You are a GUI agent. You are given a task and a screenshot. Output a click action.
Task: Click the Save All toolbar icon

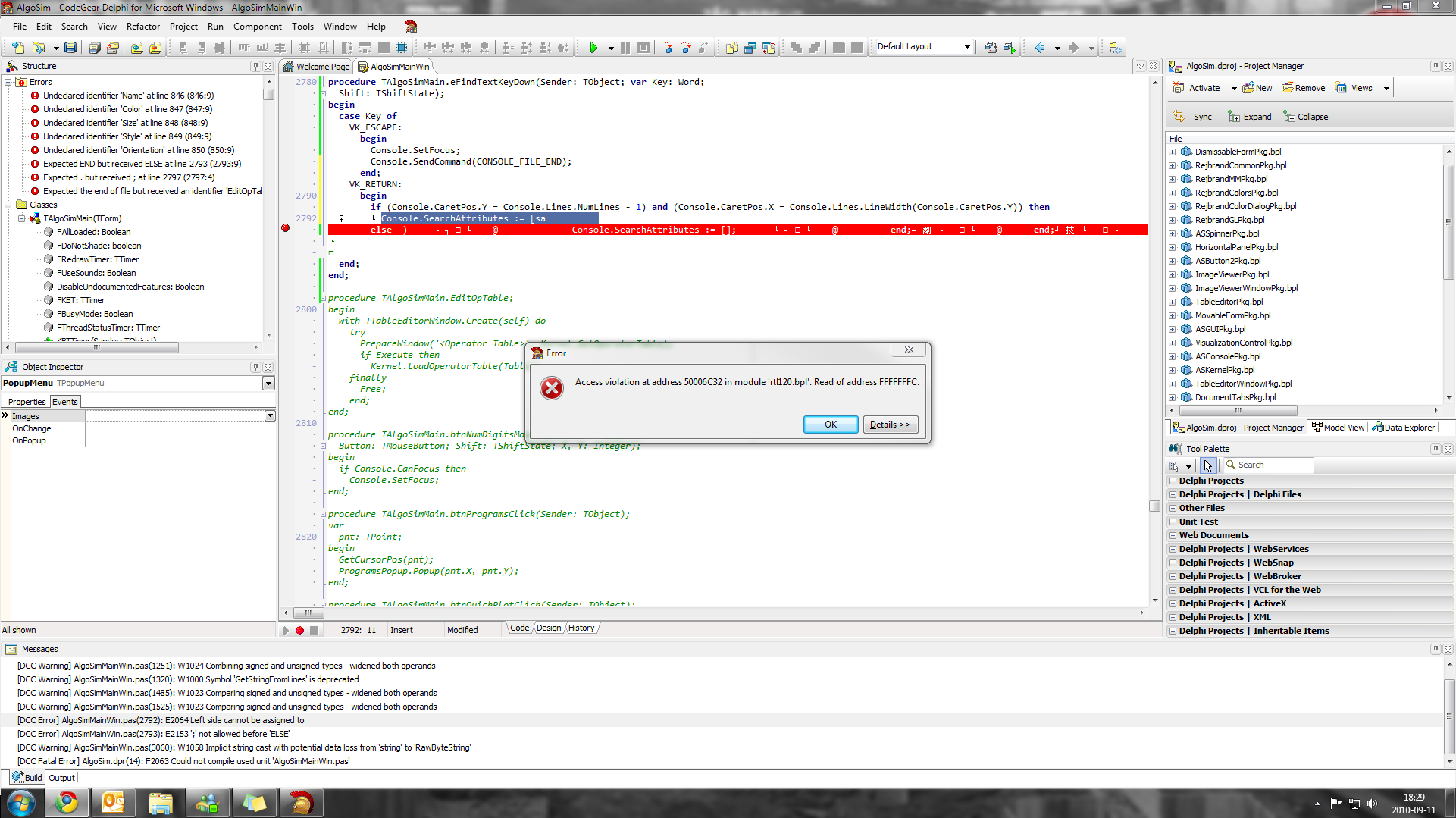pos(94,48)
